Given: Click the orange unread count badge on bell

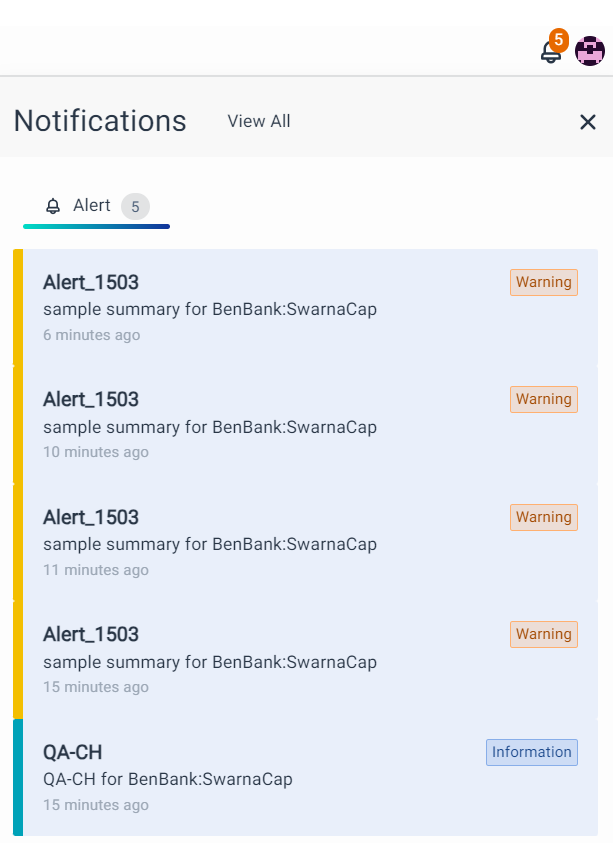Looking at the screenshot, I should click(x=559, y=40).
